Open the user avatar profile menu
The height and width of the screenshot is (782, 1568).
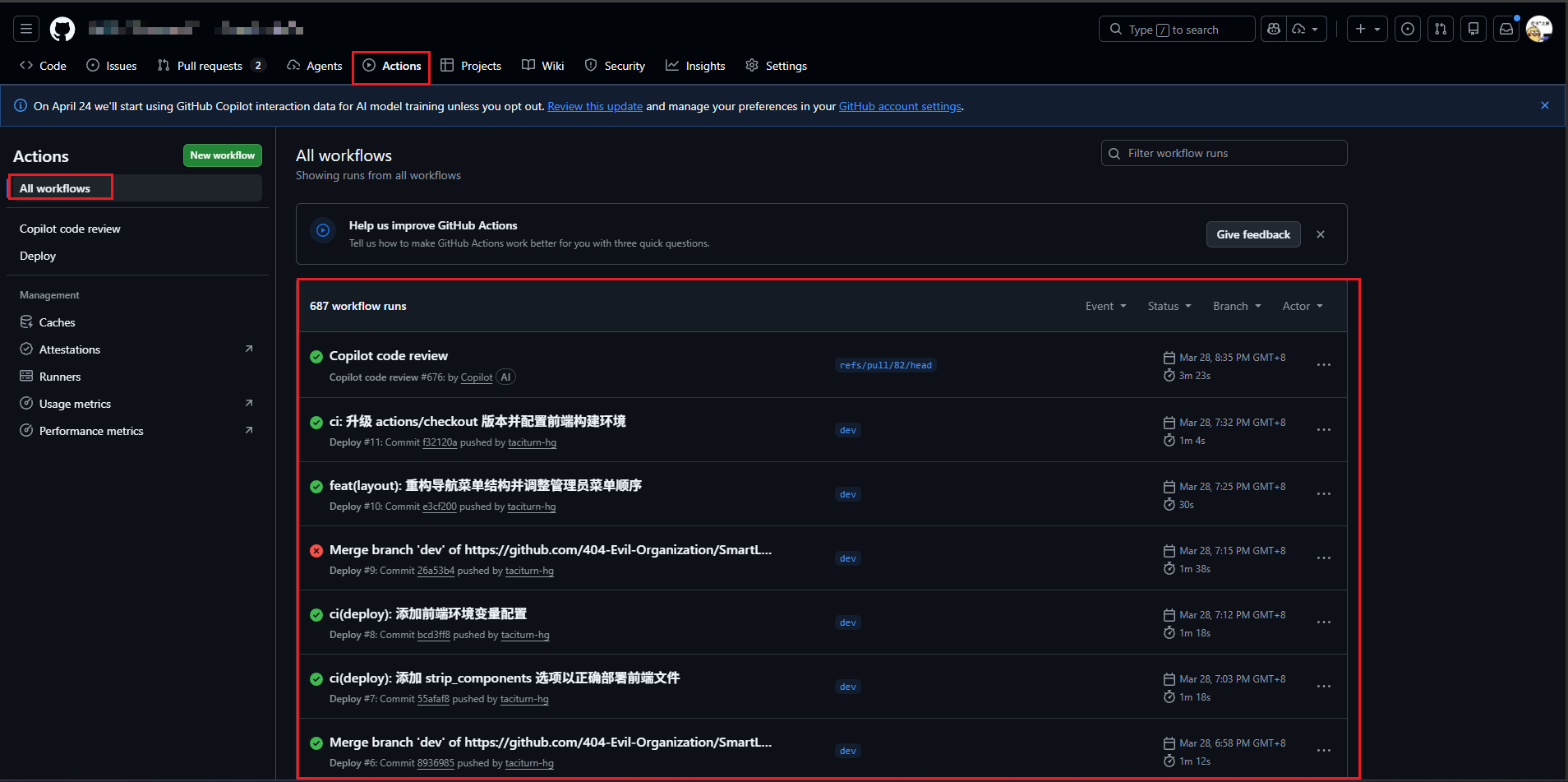(x=1538, y=30)
